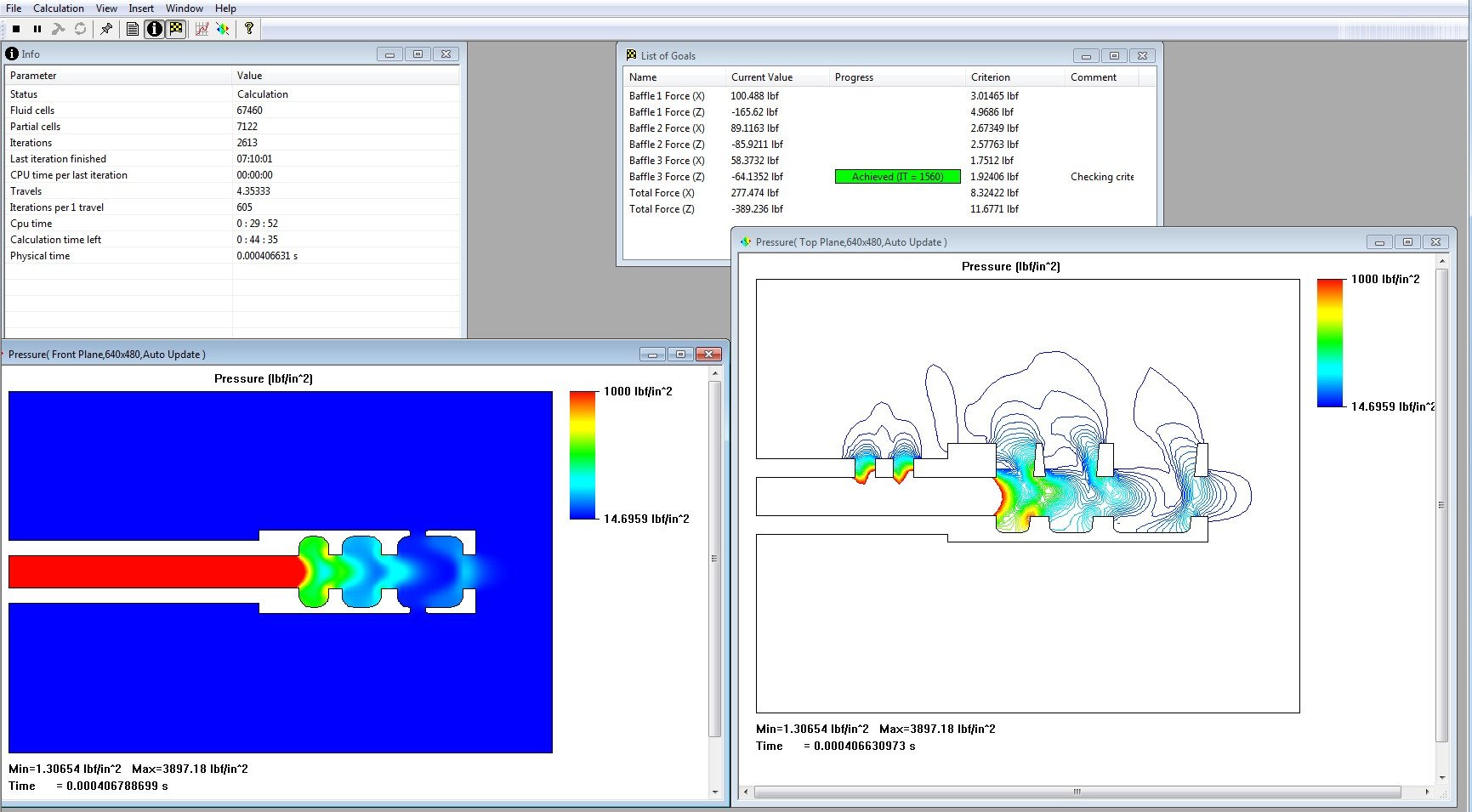Open the File menu

click(13, 8)
